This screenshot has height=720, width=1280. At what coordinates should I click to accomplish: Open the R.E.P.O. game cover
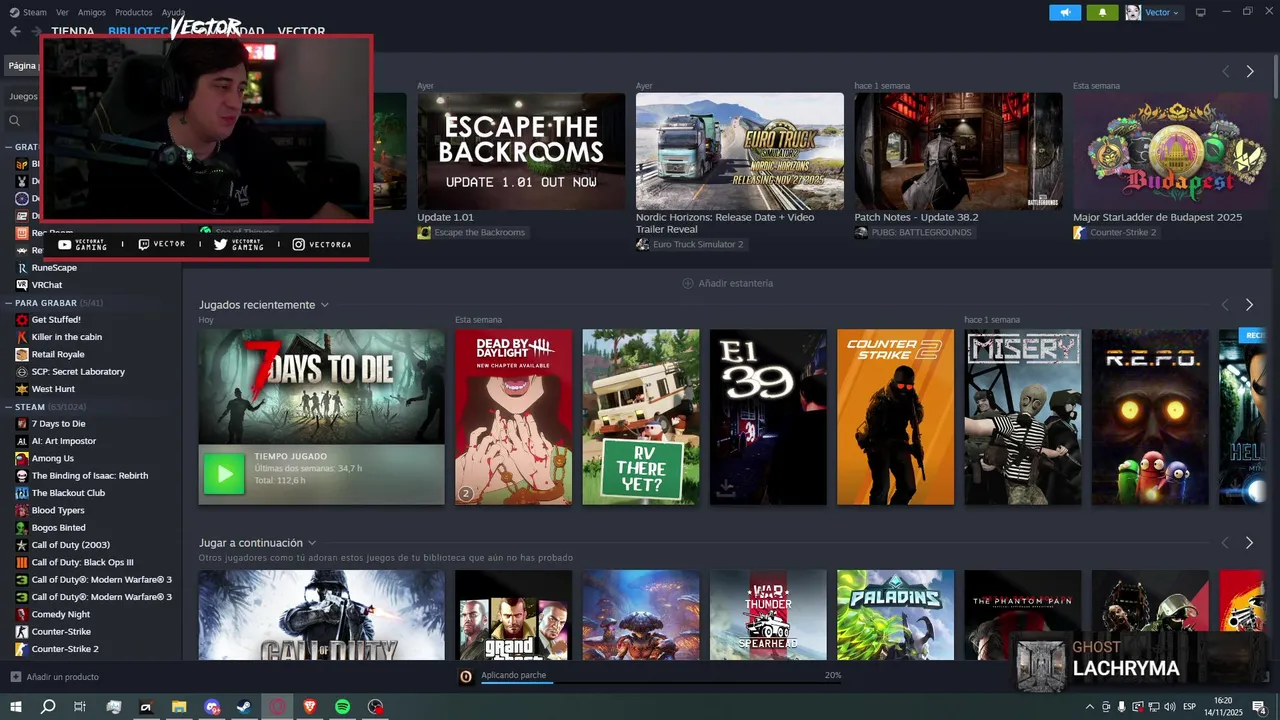pos(1150,417)
